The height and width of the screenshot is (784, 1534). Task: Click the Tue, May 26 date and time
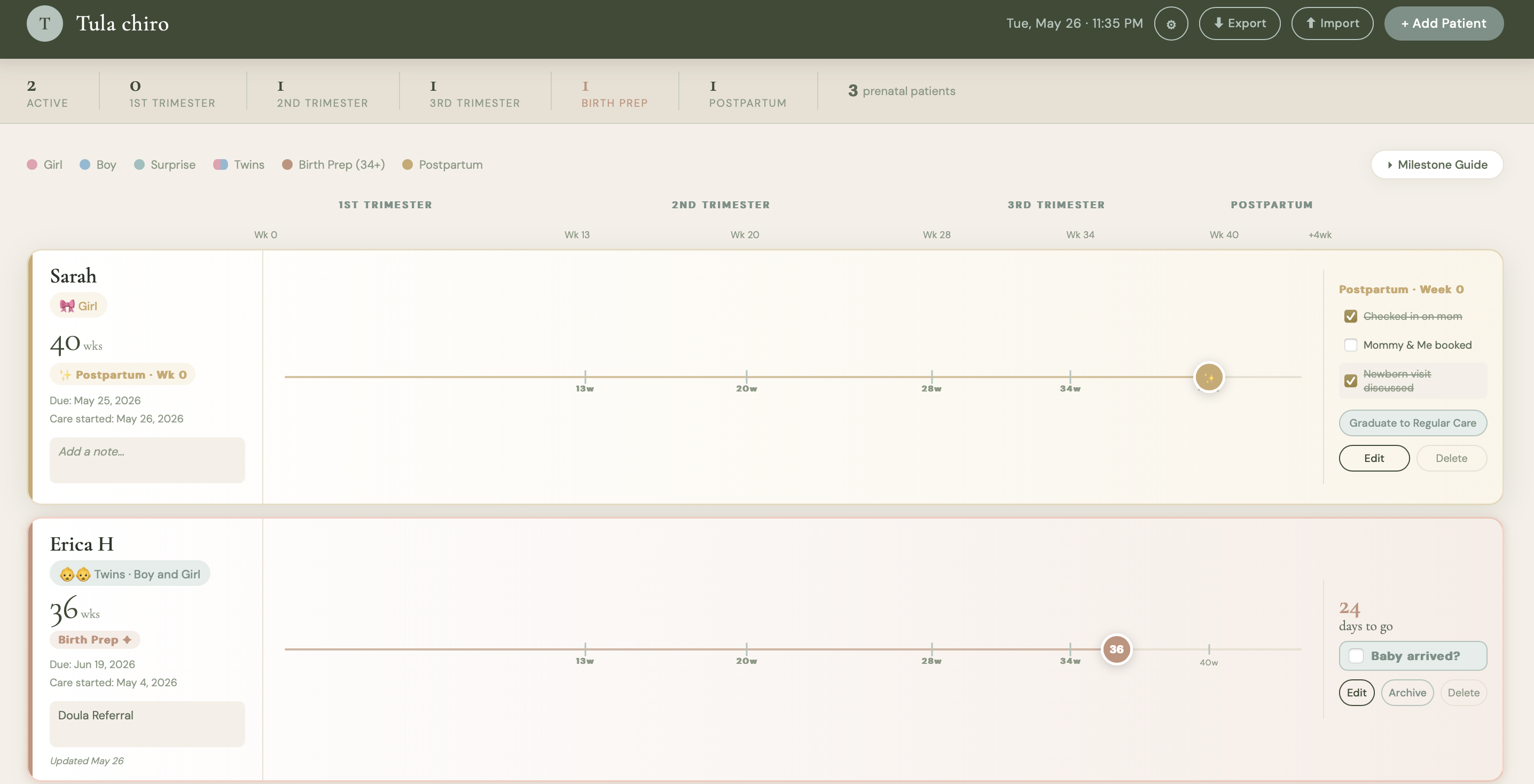pyautogui.click(x=1074, y=24)
